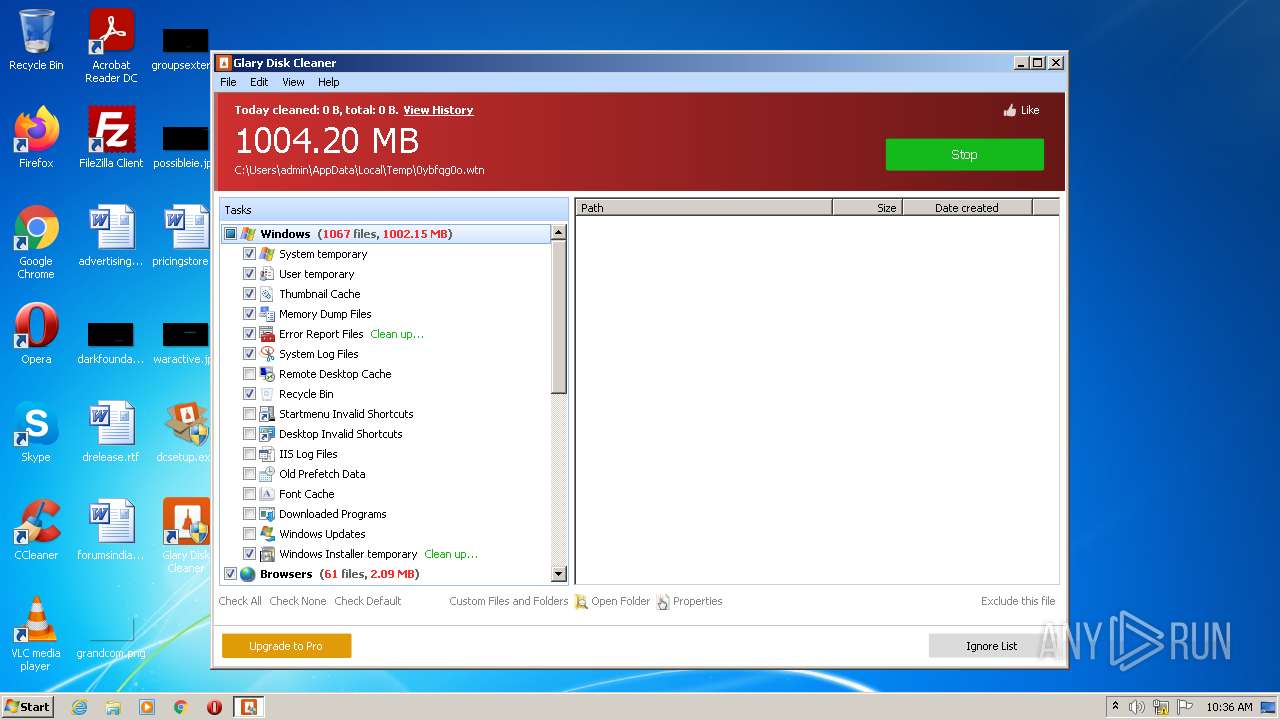The width and height of the screenshot is (1280, 720).
Task: Open drelease.rtf document on desktop
Action: tap(111, 432)
